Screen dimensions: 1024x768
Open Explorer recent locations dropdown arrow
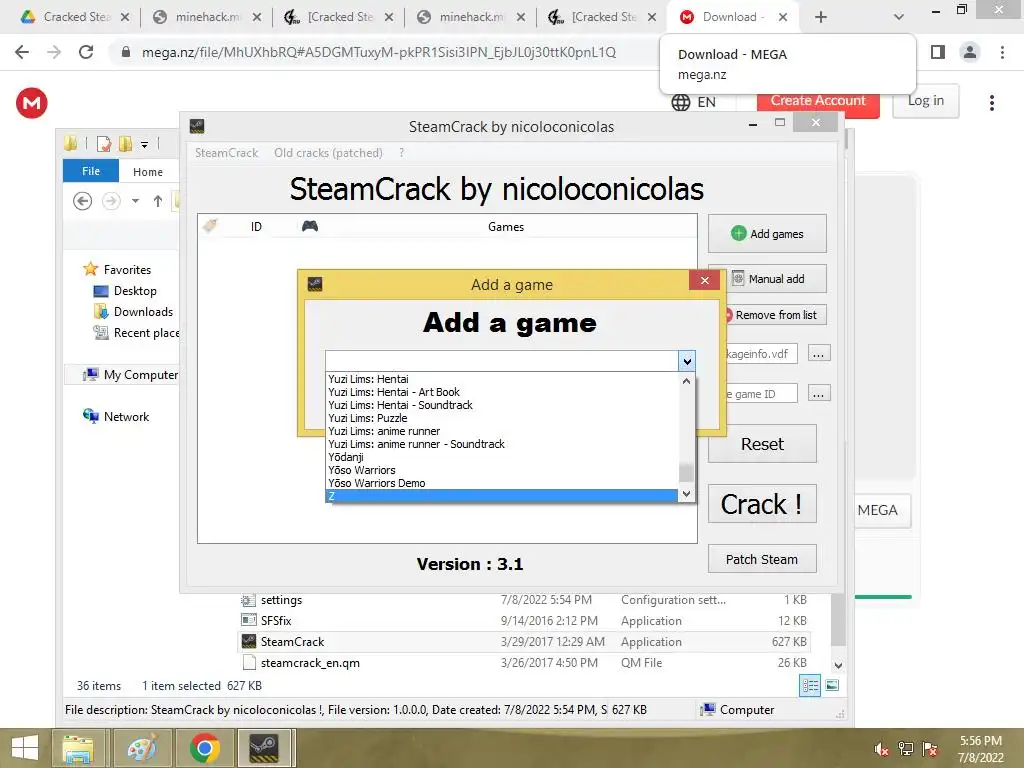pos(135,201)
